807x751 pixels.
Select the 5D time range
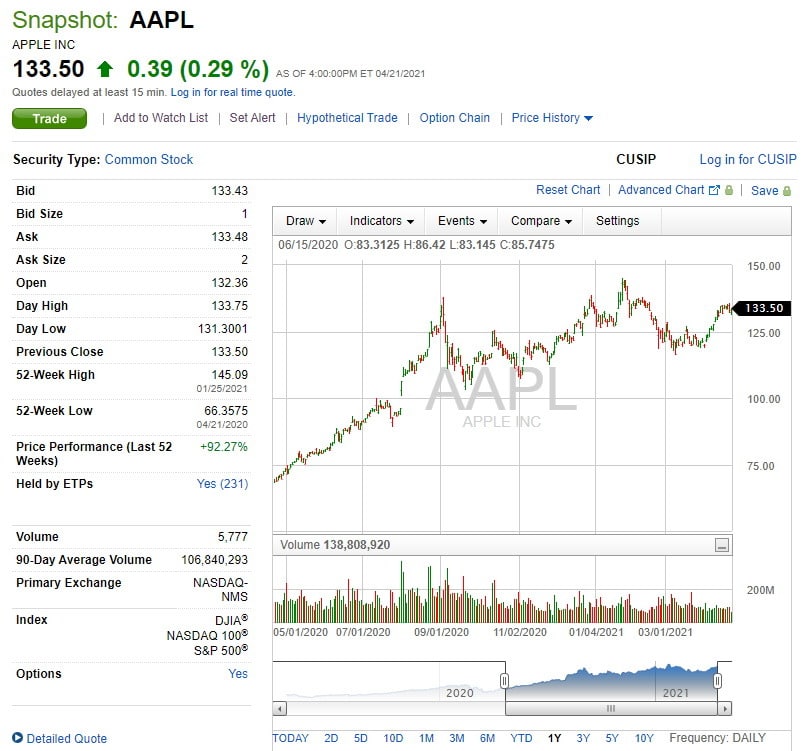pos(360,738)
